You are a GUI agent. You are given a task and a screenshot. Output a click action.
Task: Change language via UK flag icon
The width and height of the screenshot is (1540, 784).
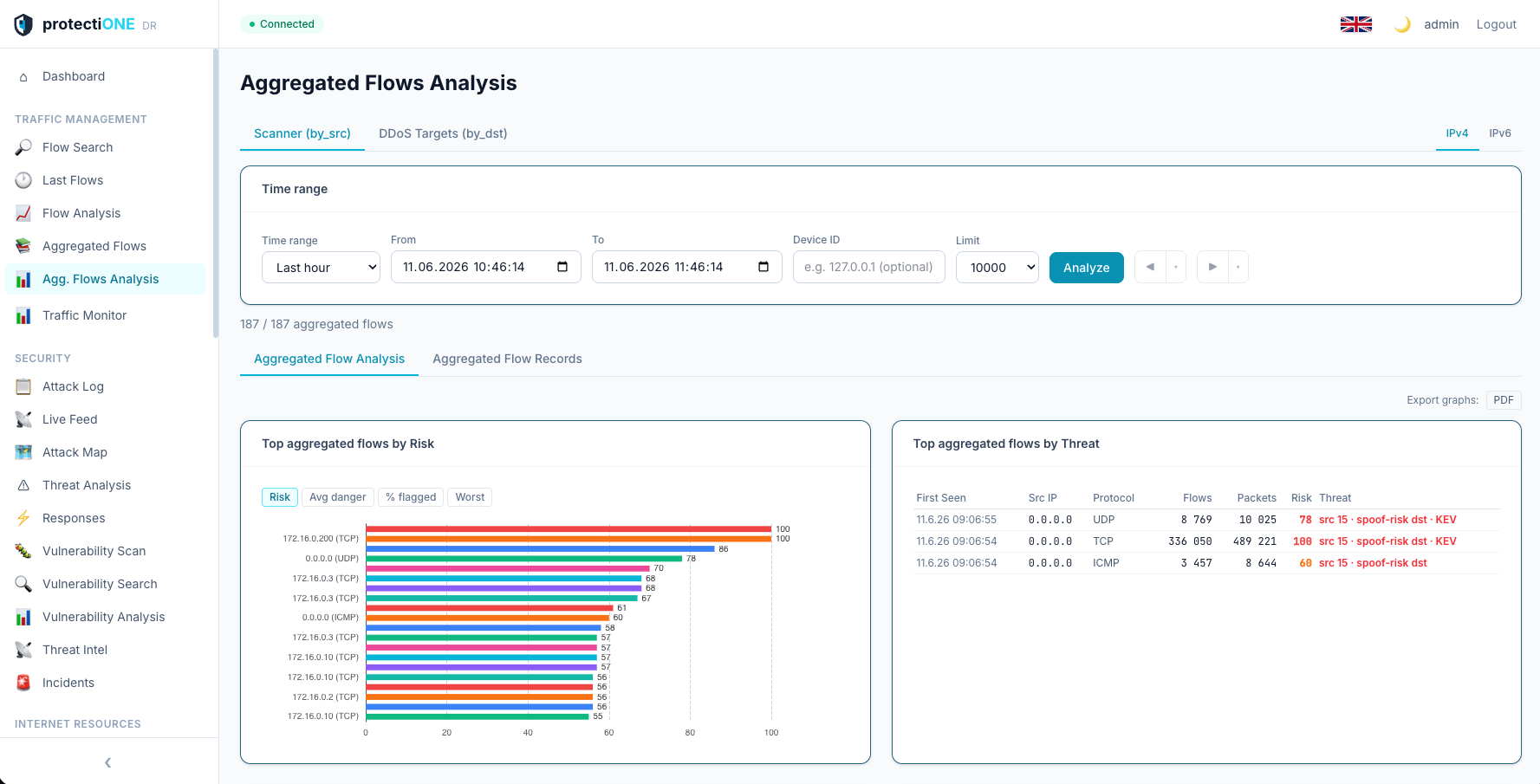[1355, 24]
